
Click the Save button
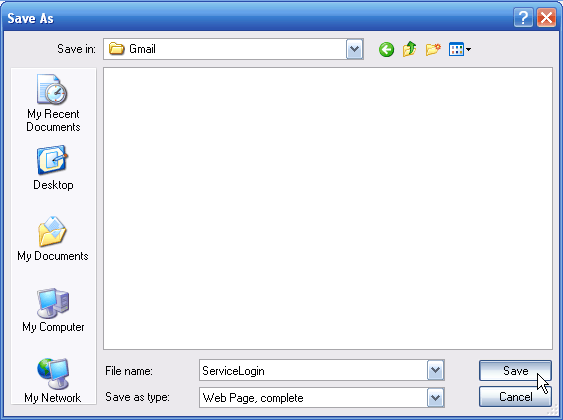[x=515, y=370]
